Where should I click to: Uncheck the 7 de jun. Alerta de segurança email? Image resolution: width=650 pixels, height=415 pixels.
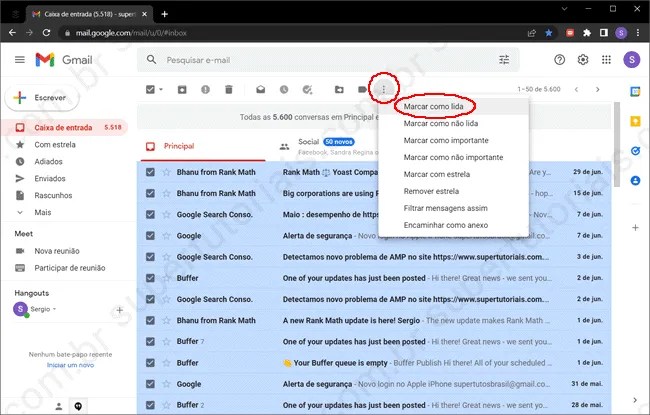pyautogui.click(x=150, y=235)
